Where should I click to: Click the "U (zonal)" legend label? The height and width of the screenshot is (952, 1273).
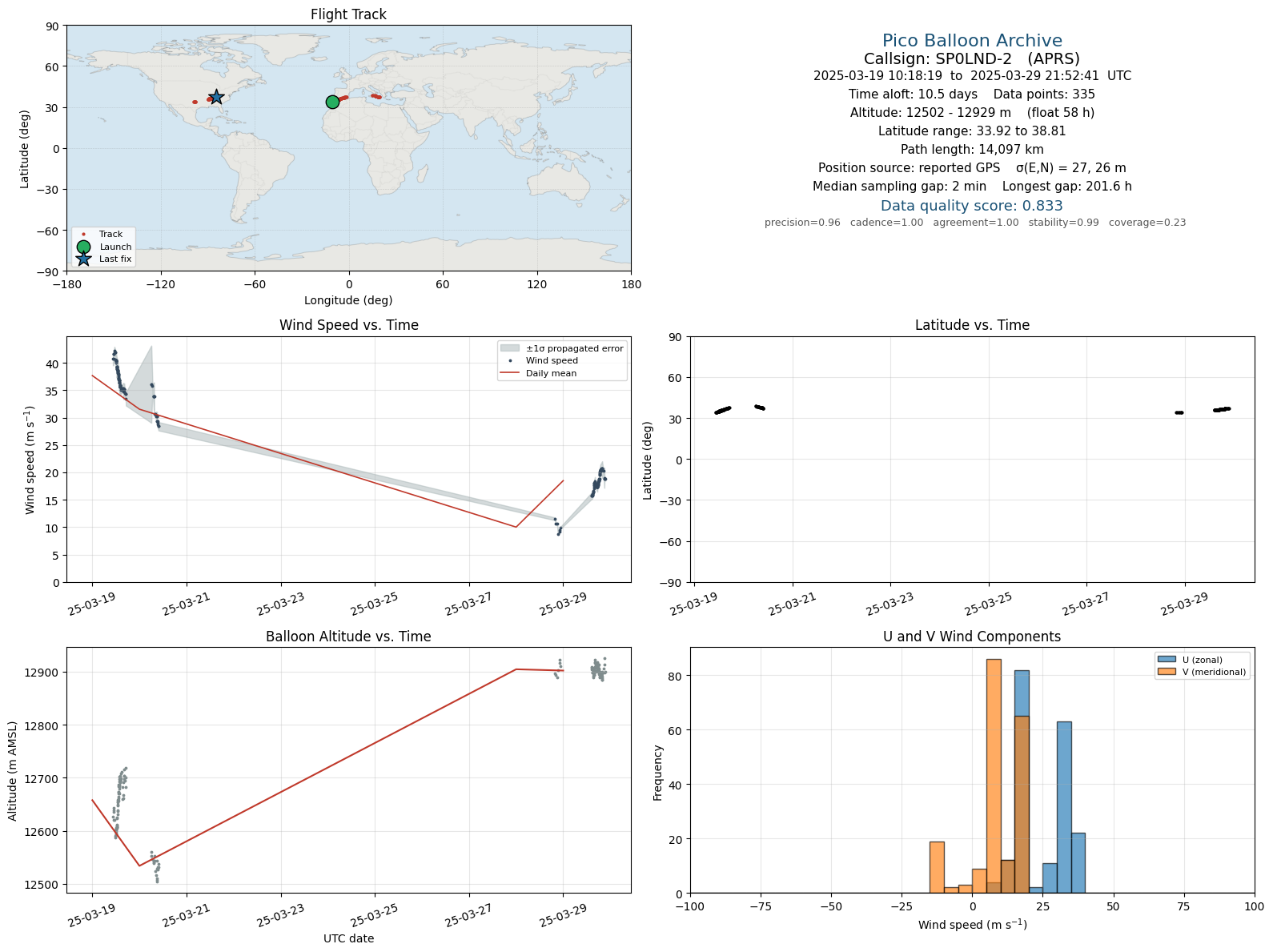[1202, 660]
